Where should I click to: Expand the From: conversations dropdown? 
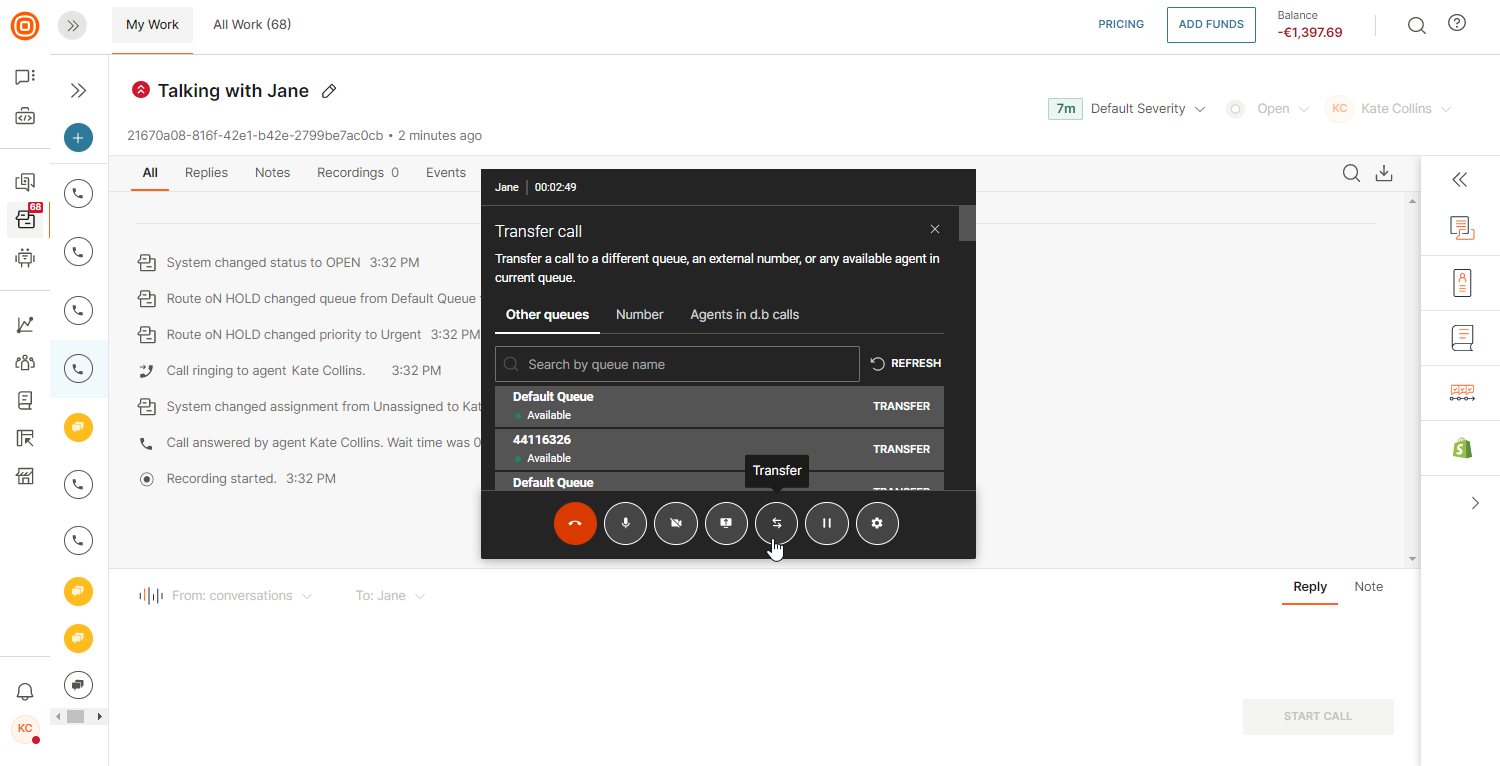coord(241,596)
